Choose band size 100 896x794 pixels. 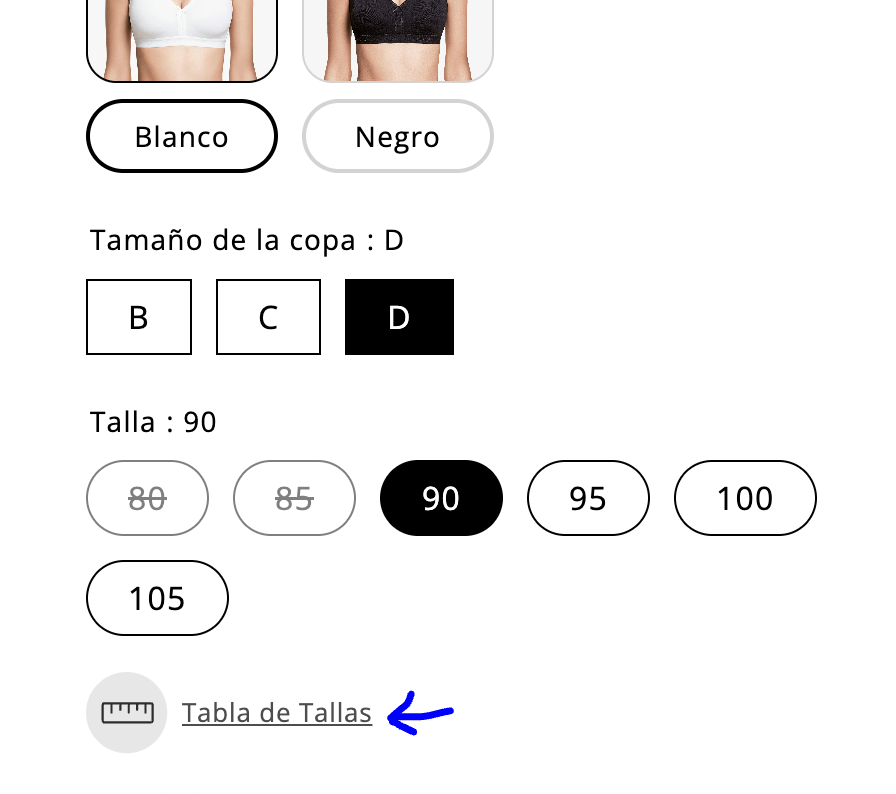(x=745, y=498)
